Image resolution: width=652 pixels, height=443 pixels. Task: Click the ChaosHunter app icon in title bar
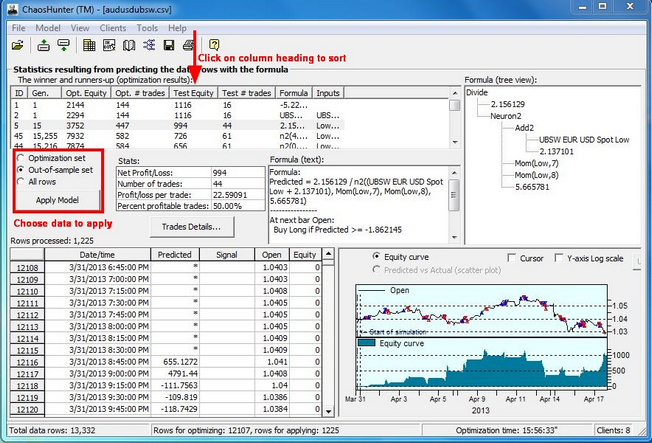pyautogui.click(x=13, y=9)
